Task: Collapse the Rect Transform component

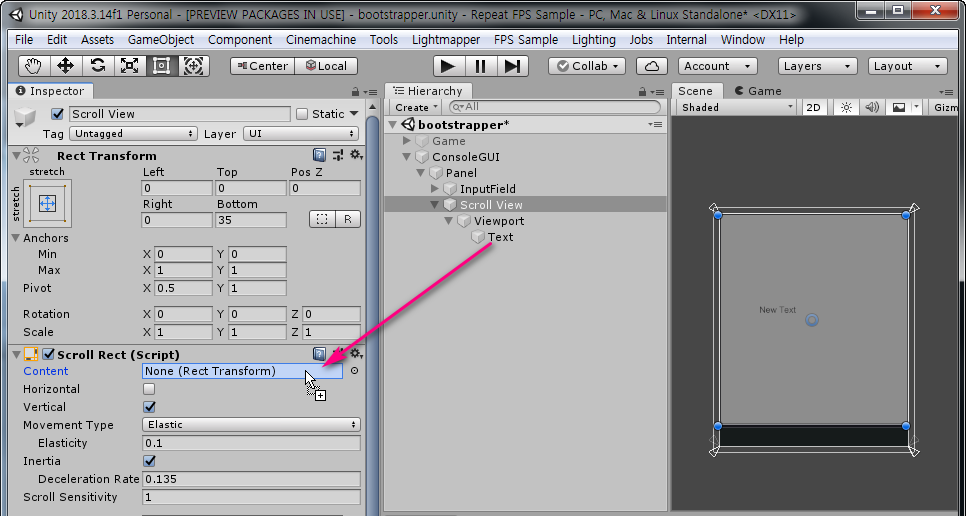Action: 17,156
